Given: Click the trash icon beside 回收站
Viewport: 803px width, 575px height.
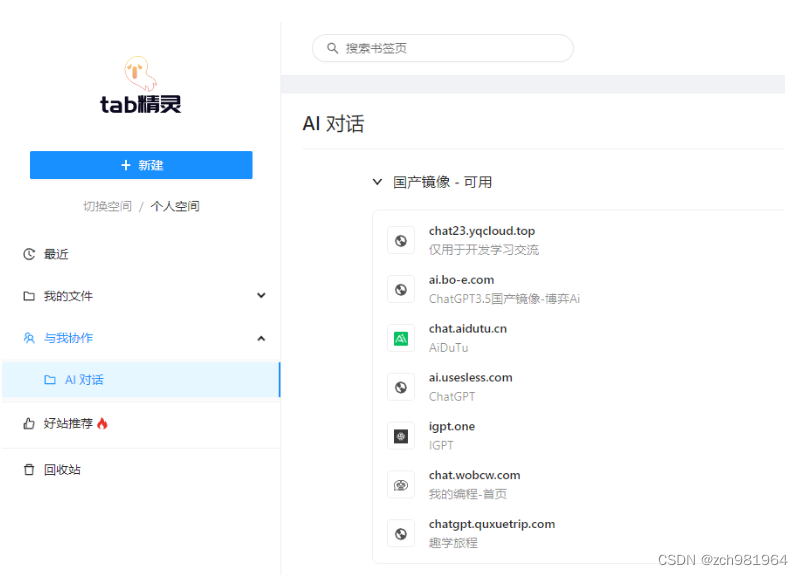Looking at the screenshot, I should (x=29, y=470).
